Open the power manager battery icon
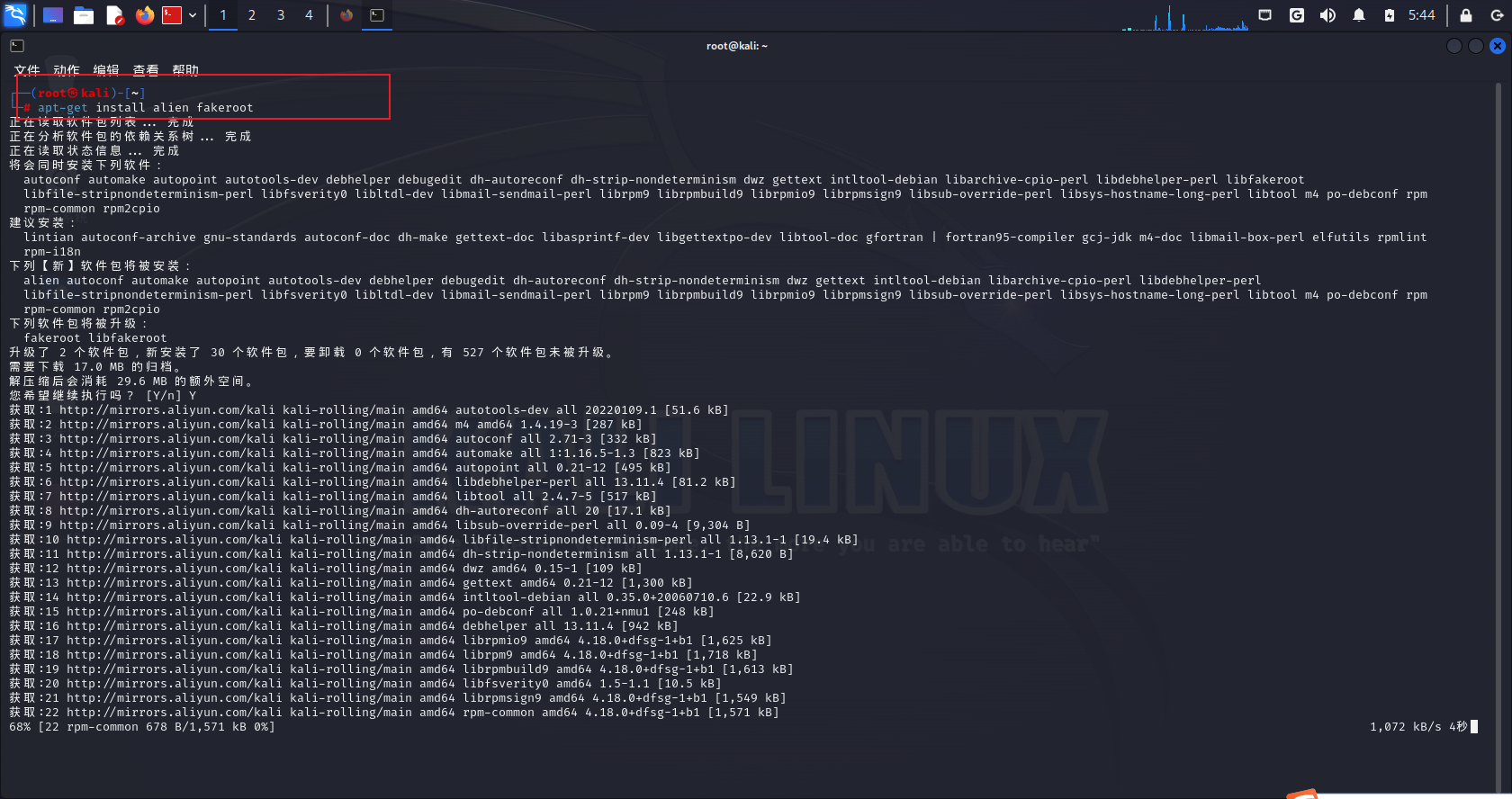This screenshot has height=799, width=1512. click(x=1390, y=15)
